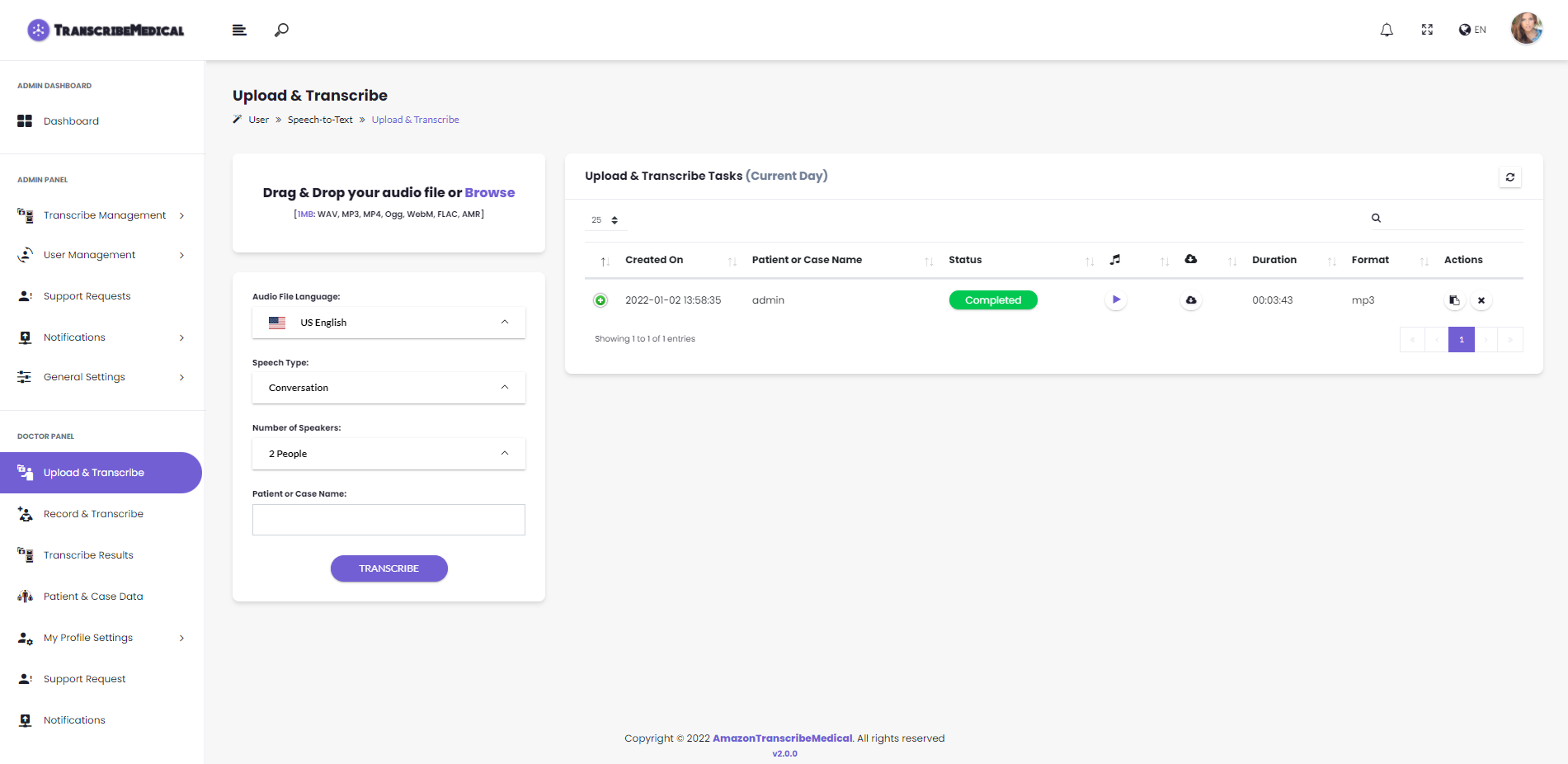Click the Patient or Case Name field
Screen dimensions: 1568x764
(388, 520)
